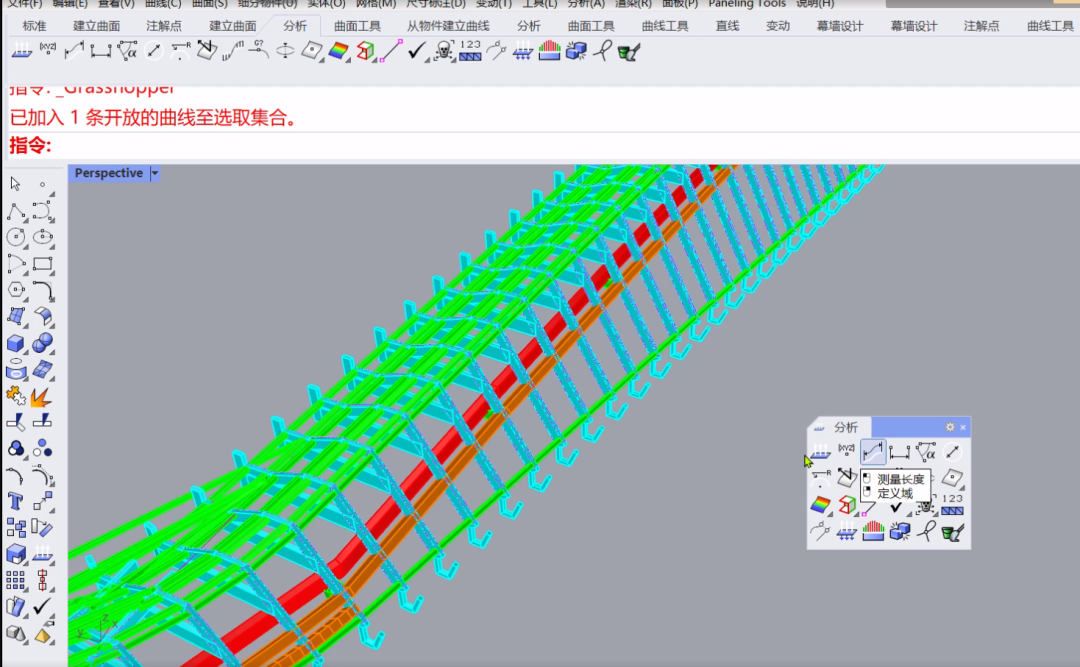Click the history text 已加入 1 条开放的曲线至选取集合
The width and height of the screenshot is (1080, 667).
pyautogui.click(x=154, y=118)
